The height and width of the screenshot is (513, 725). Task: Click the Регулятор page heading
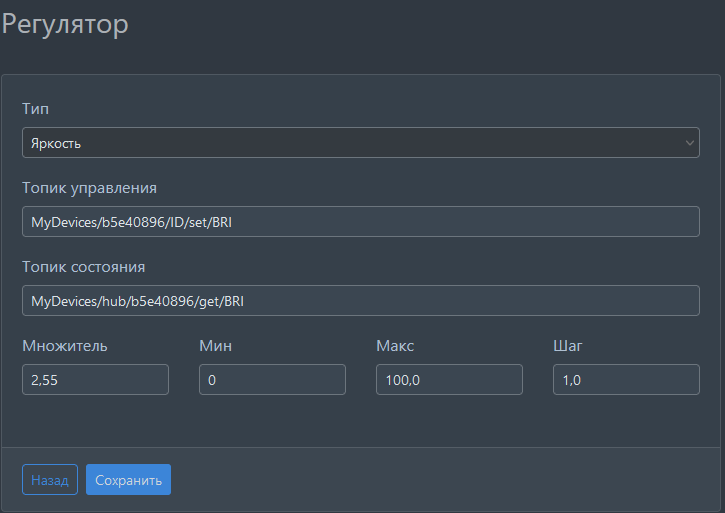point(65,24)
